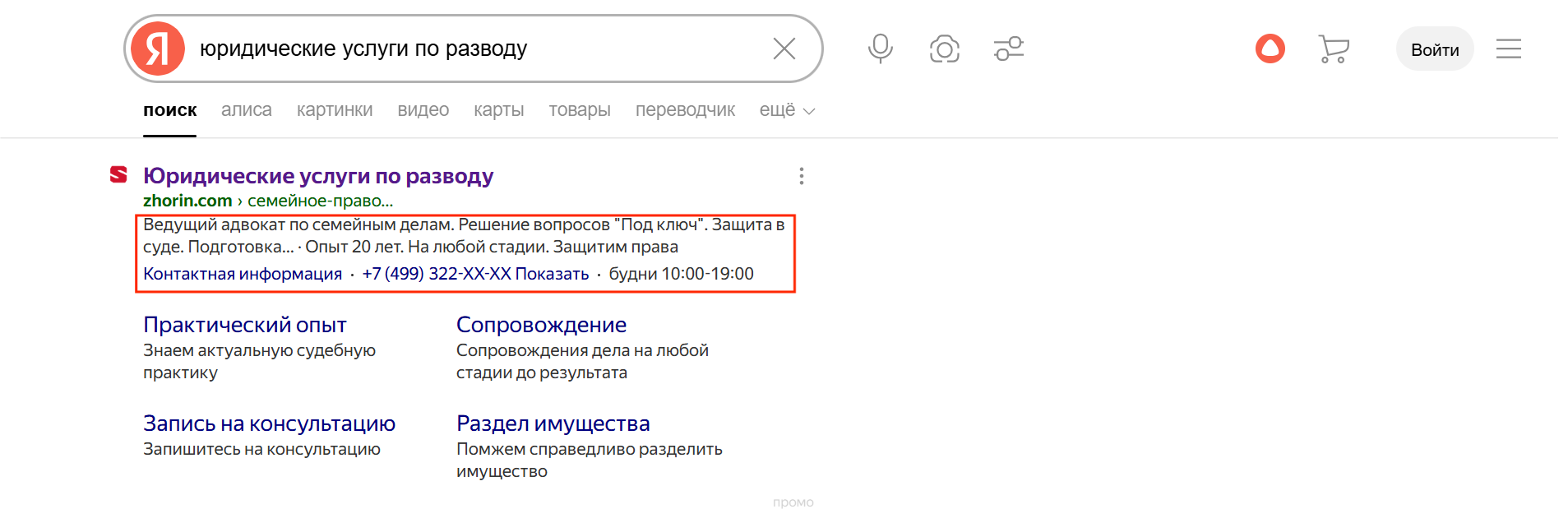Click the промо label
The width and height of the screenshot is (1568, 509).
793,502
